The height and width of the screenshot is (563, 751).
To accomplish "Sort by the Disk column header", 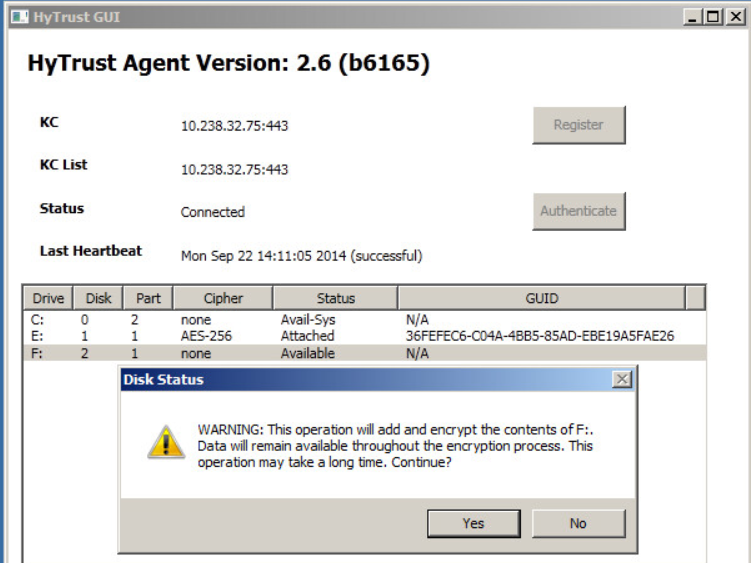I will (98, 298).
